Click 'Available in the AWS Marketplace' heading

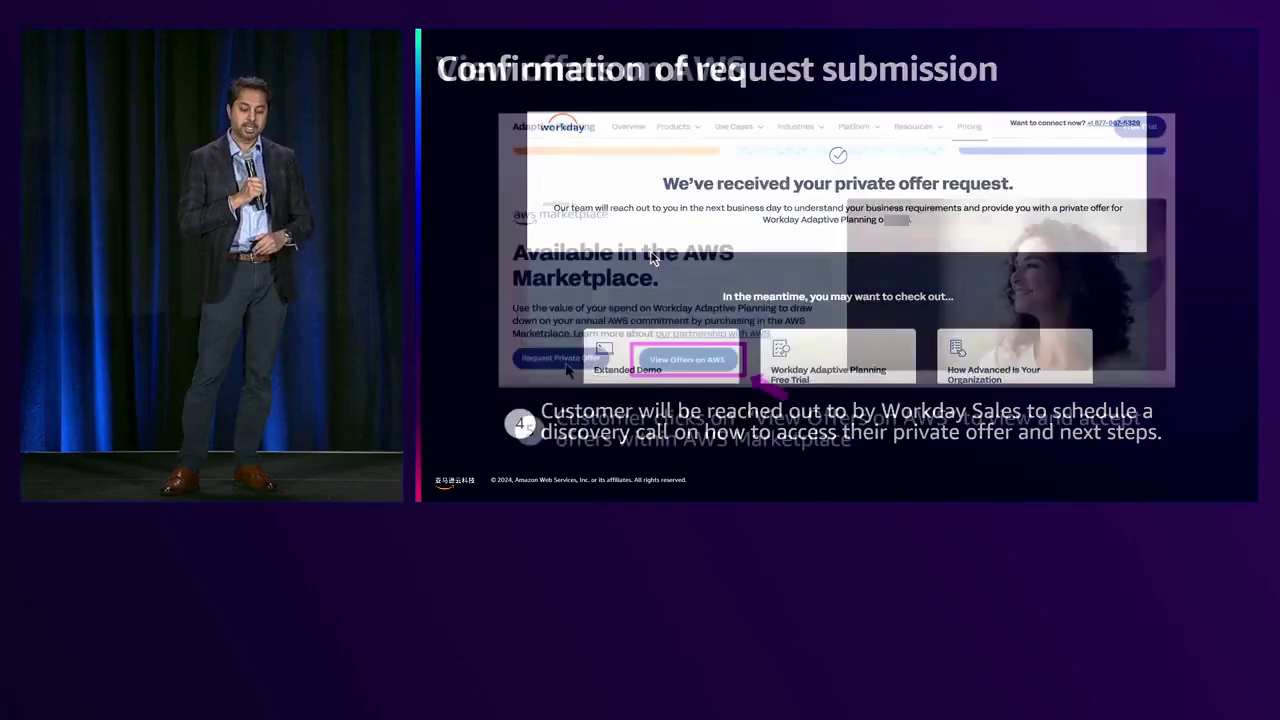click(x=623, y=266)
